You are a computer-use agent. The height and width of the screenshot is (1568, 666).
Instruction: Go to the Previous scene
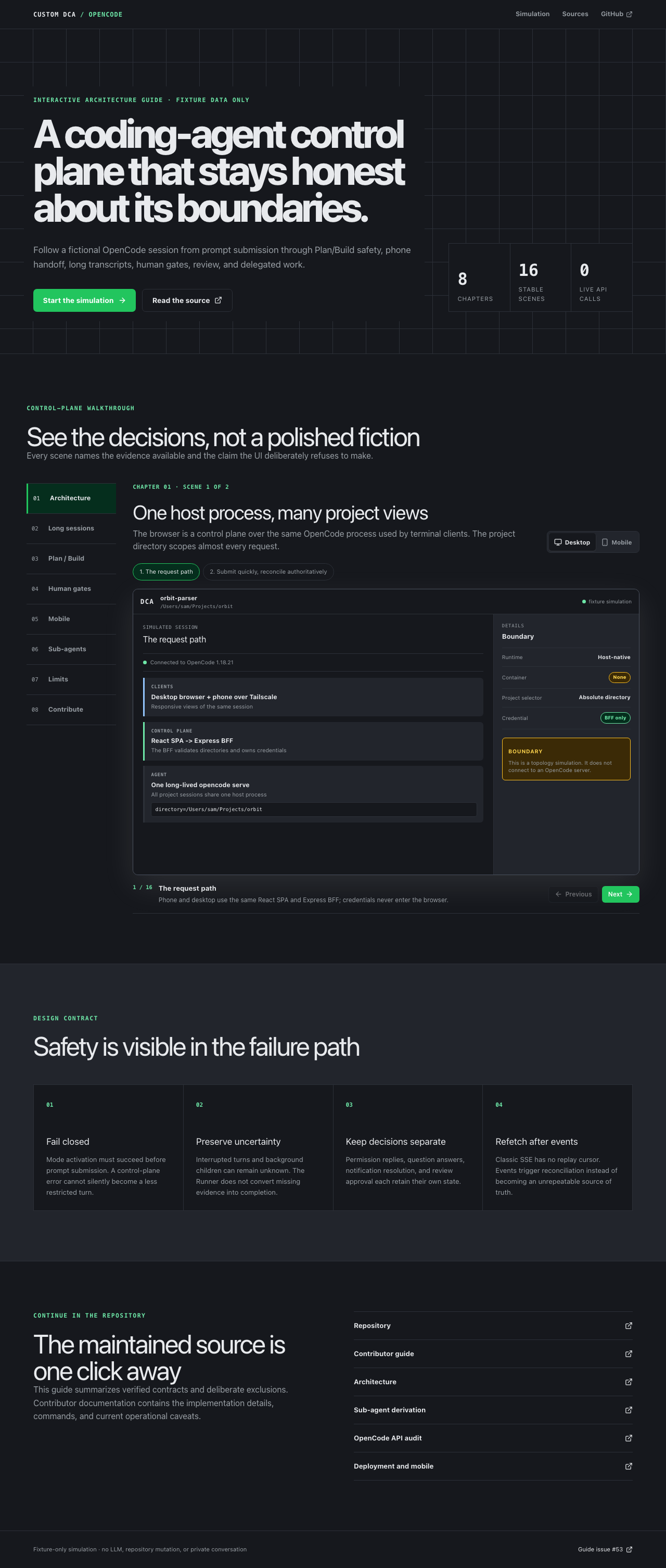[573, 894]
